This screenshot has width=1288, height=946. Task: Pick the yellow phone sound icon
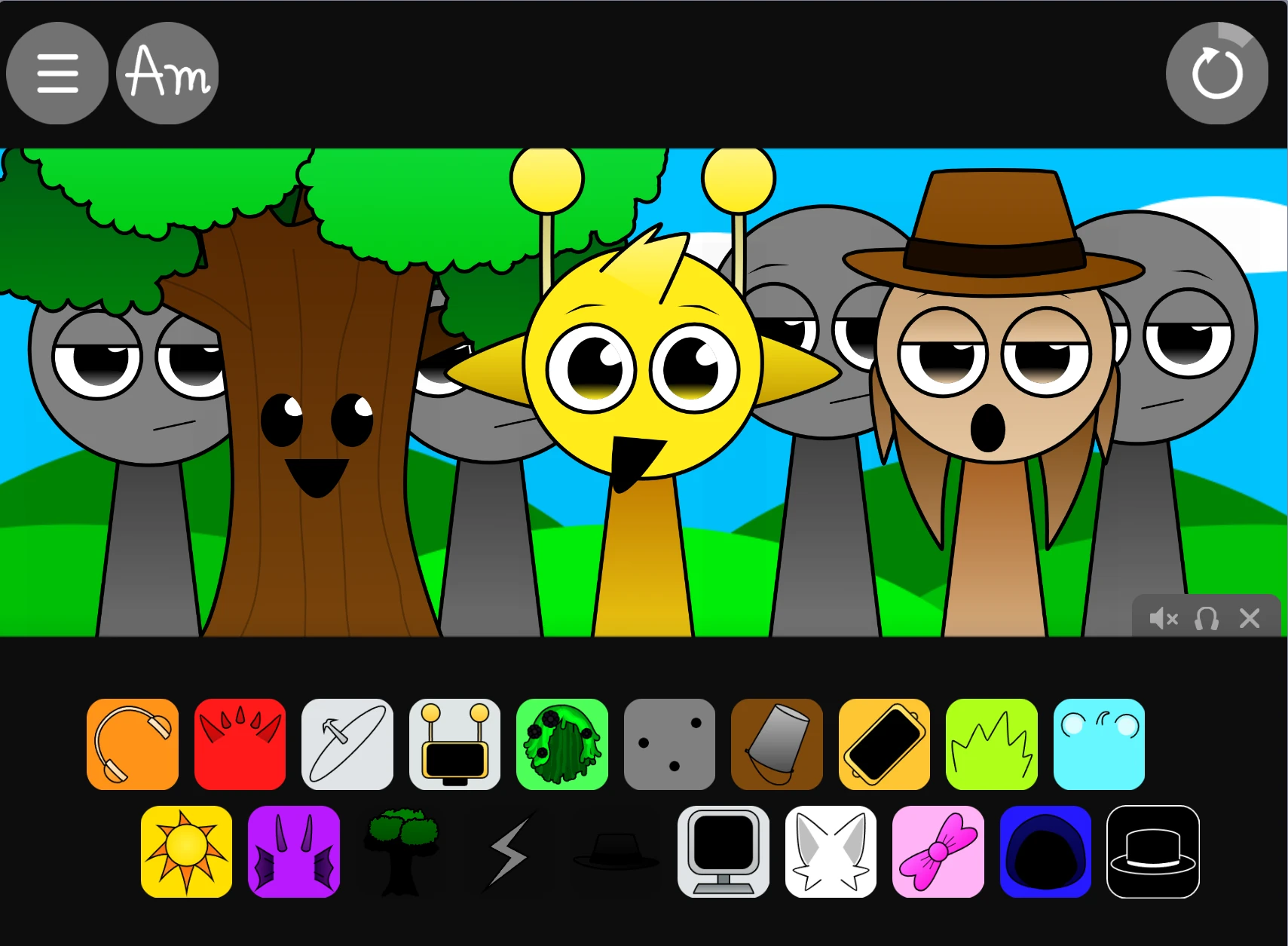[884, 744]
